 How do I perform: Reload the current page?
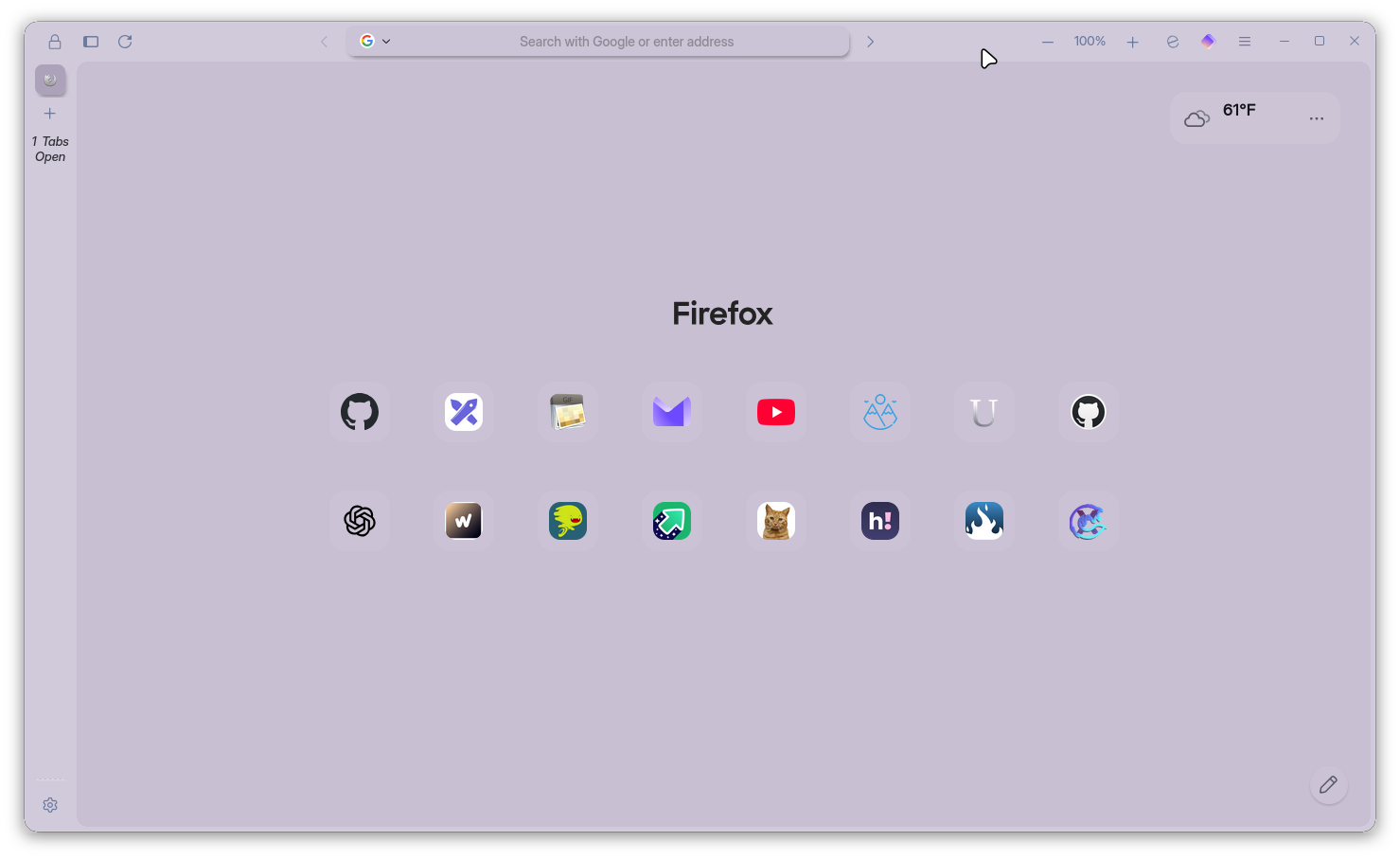click(x=125, y=42)
